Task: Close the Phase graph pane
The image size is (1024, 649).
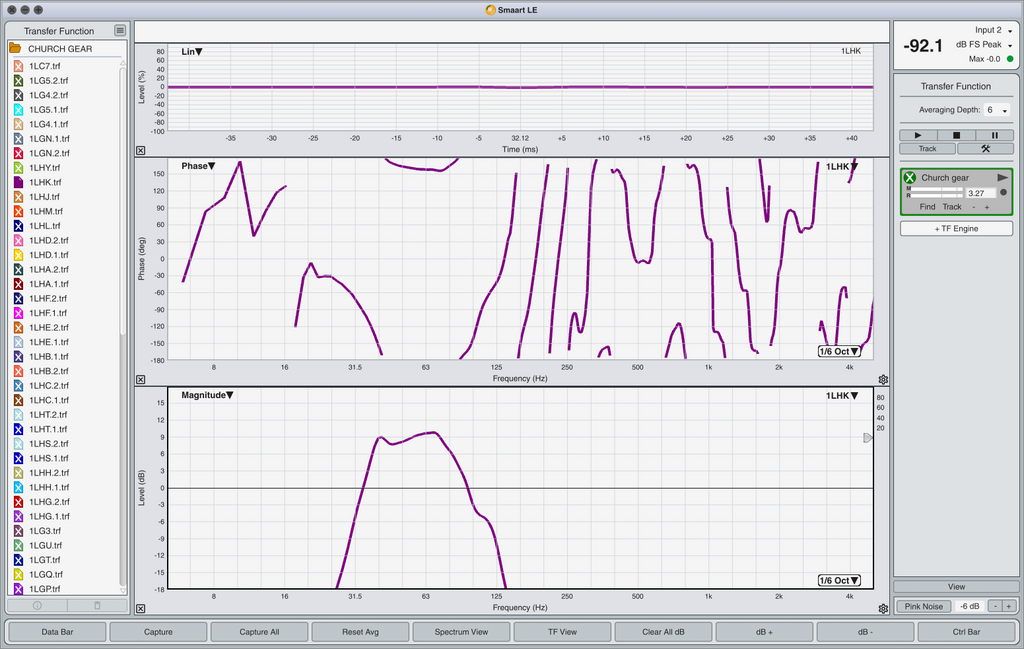Action: pyautogui.click(x=140, y=379)
